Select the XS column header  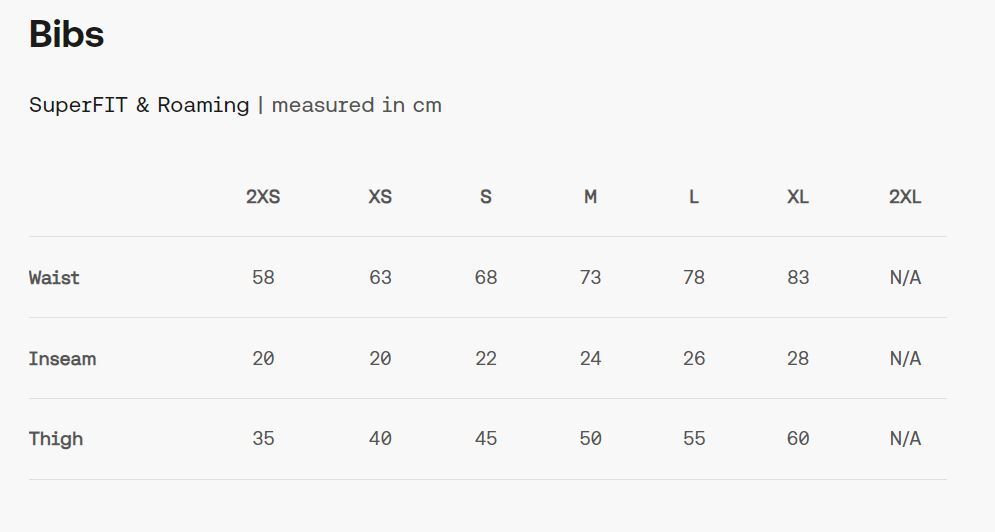click(x=380, y=197)
